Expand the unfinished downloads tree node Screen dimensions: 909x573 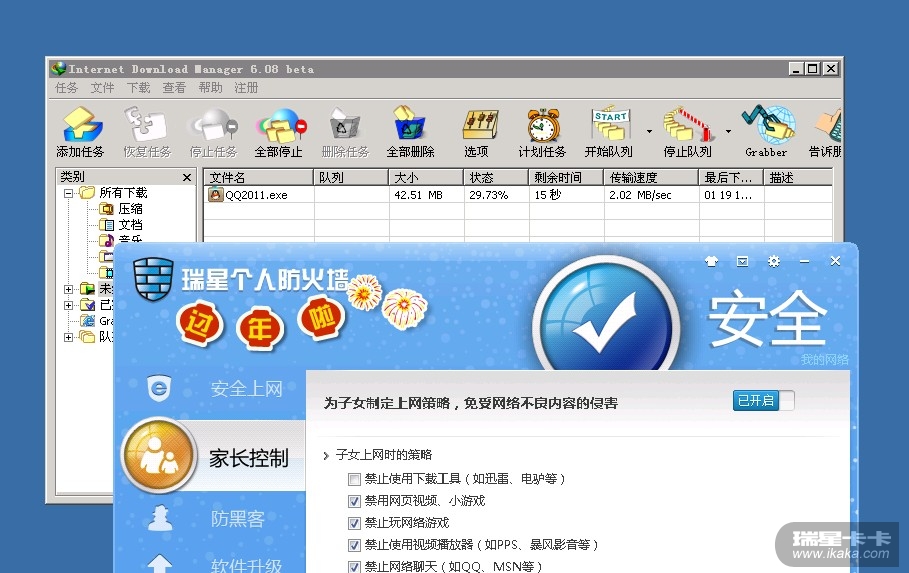click(68, 289)
